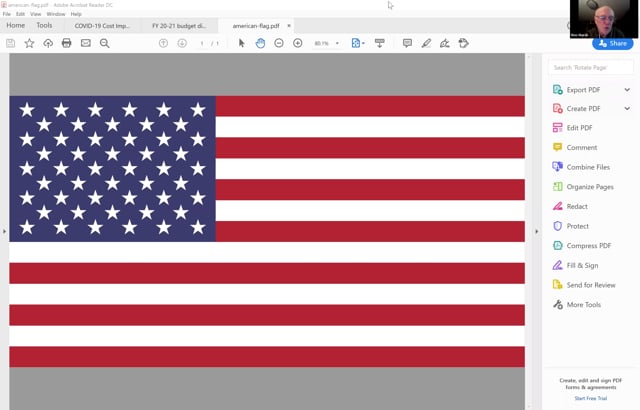The image size is (640, 410).
Task: Open the Window menu
Action: click(56, 14)
